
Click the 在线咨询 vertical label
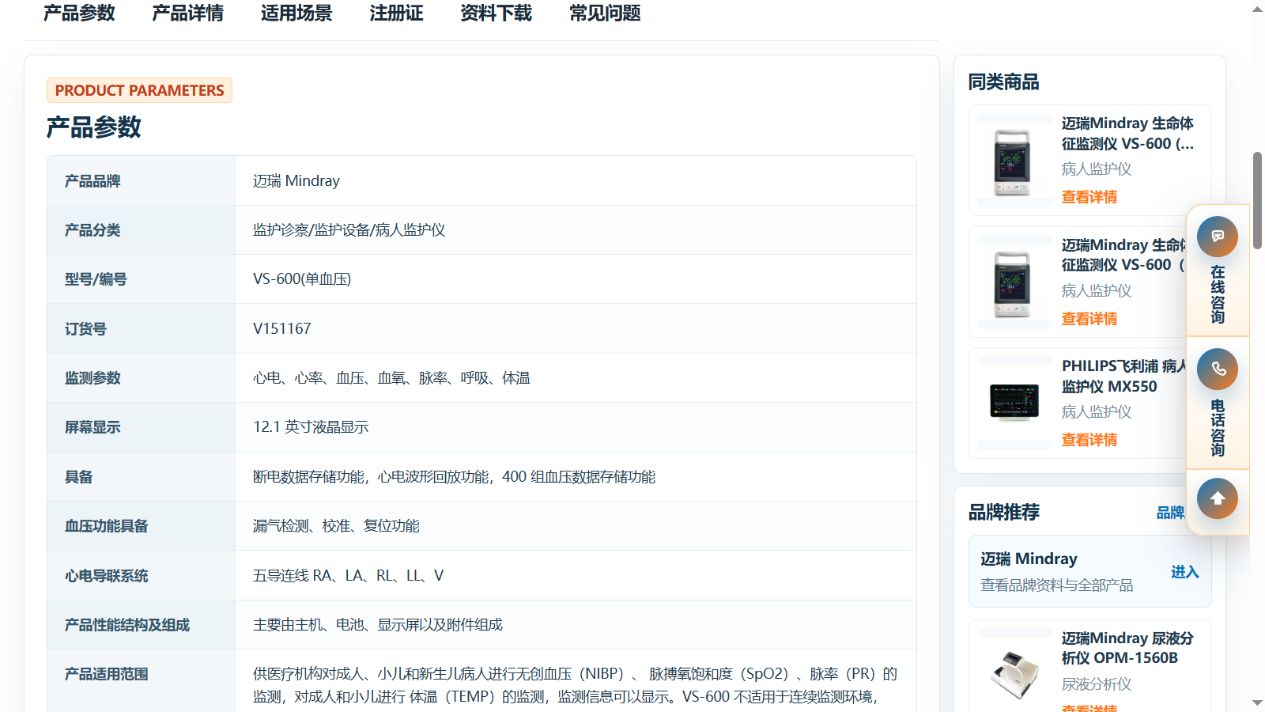click(1217, 294)
